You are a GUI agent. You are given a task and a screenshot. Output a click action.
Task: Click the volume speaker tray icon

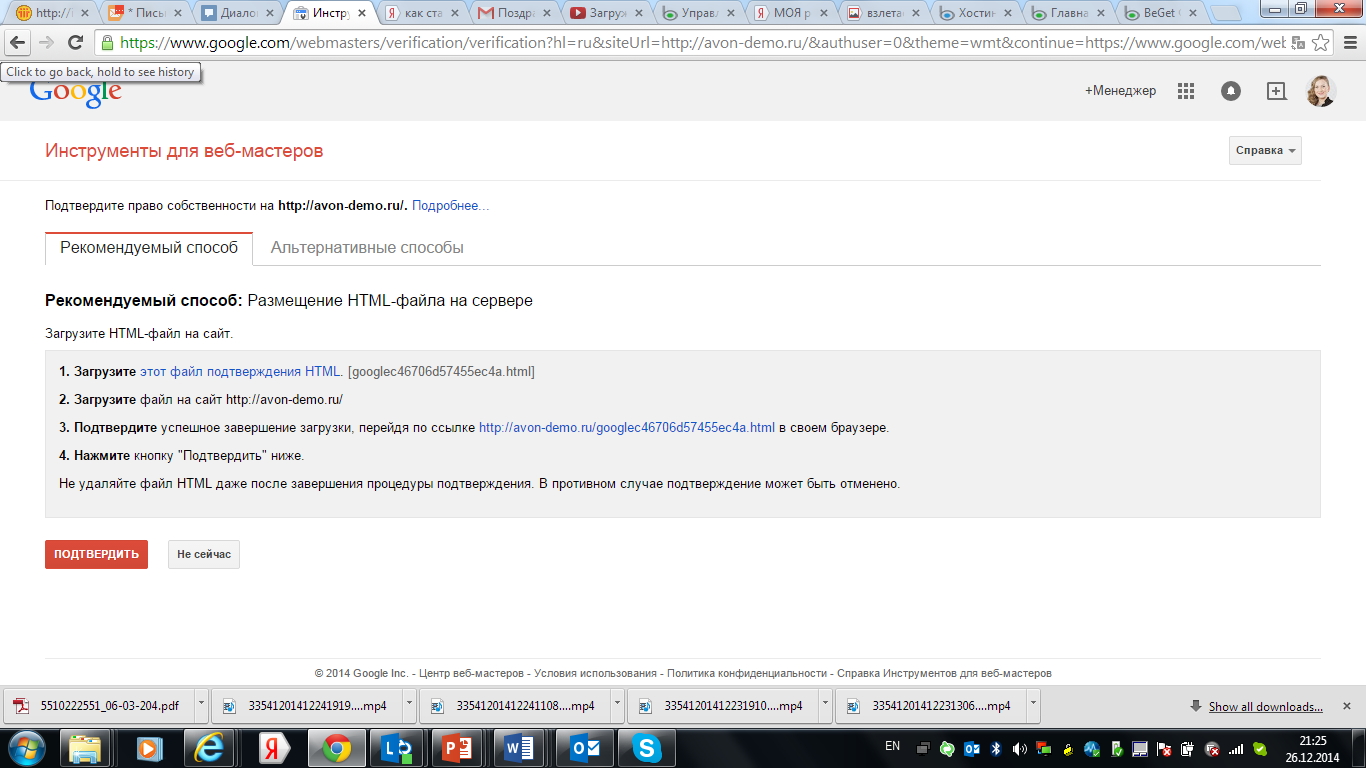1020,748
